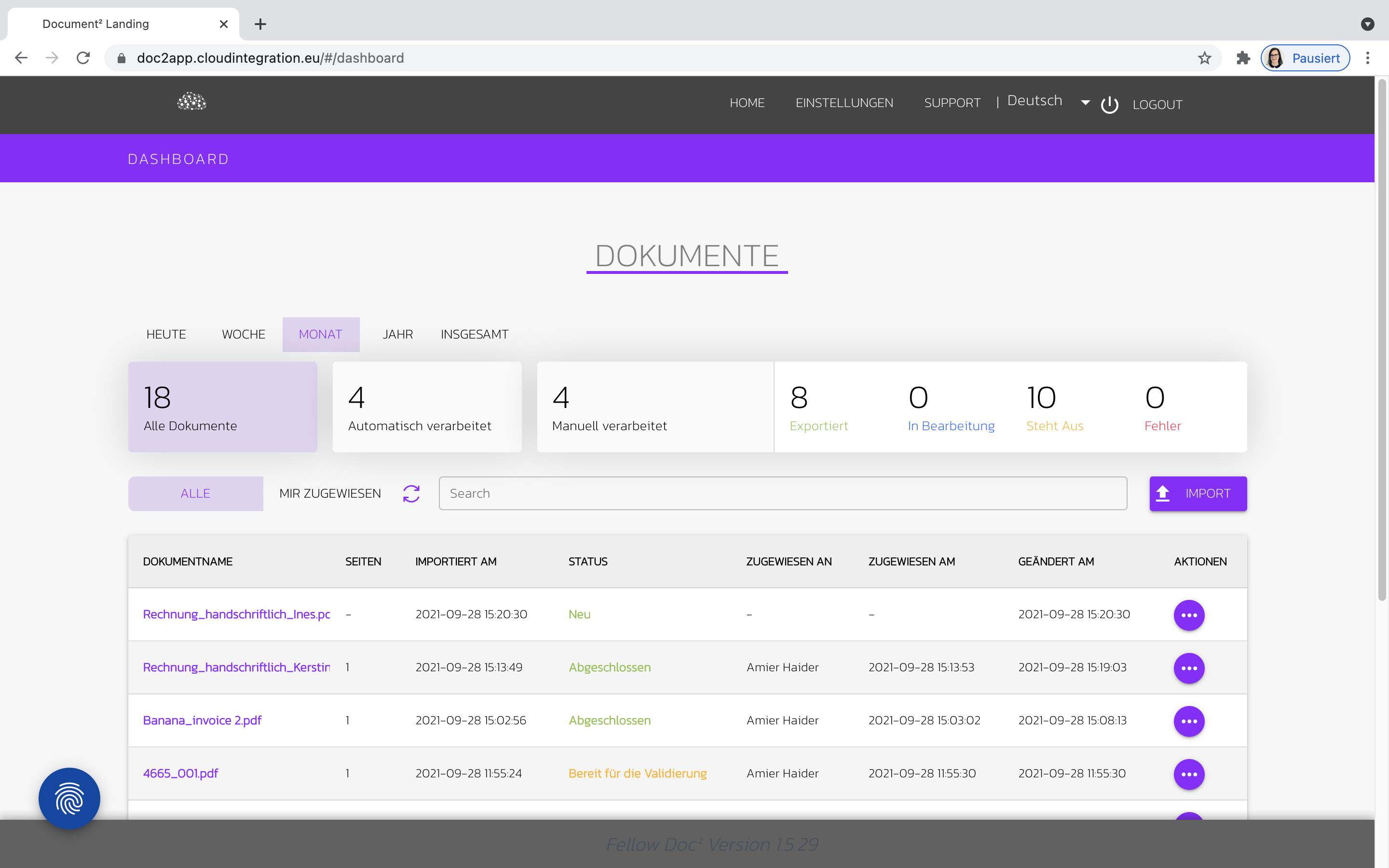Viewport: 1389px width, 868px height.
Task: Open browser extensions puzzle icon
Action: tap(1243, 58)
